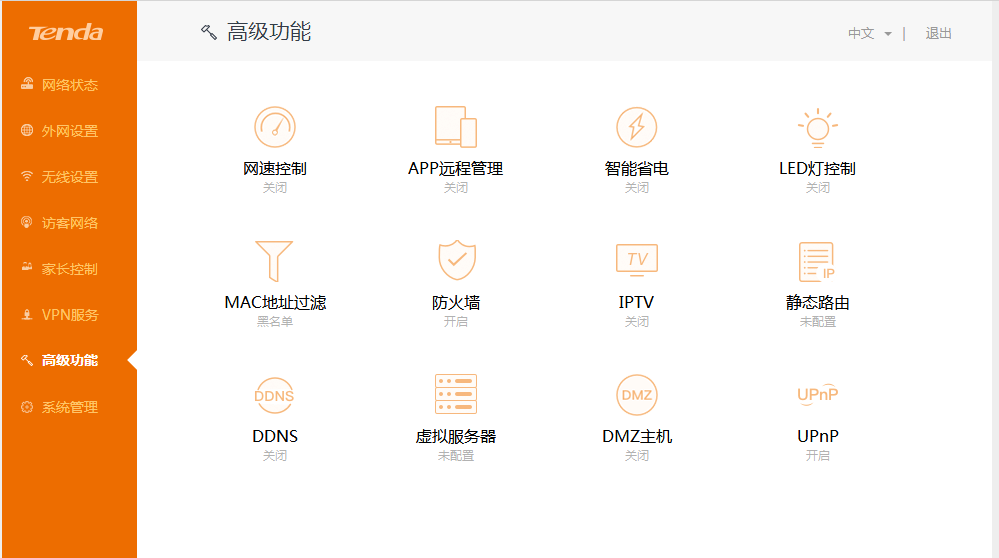999x558 pixels.
Task: Click the UPnP text label
Action: point(817,436)
